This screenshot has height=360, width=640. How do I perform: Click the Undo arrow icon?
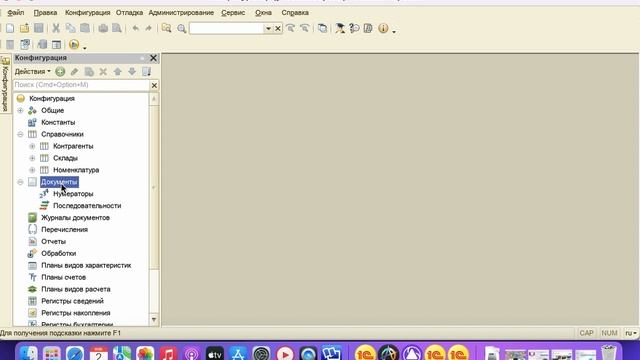coord(136,28)
